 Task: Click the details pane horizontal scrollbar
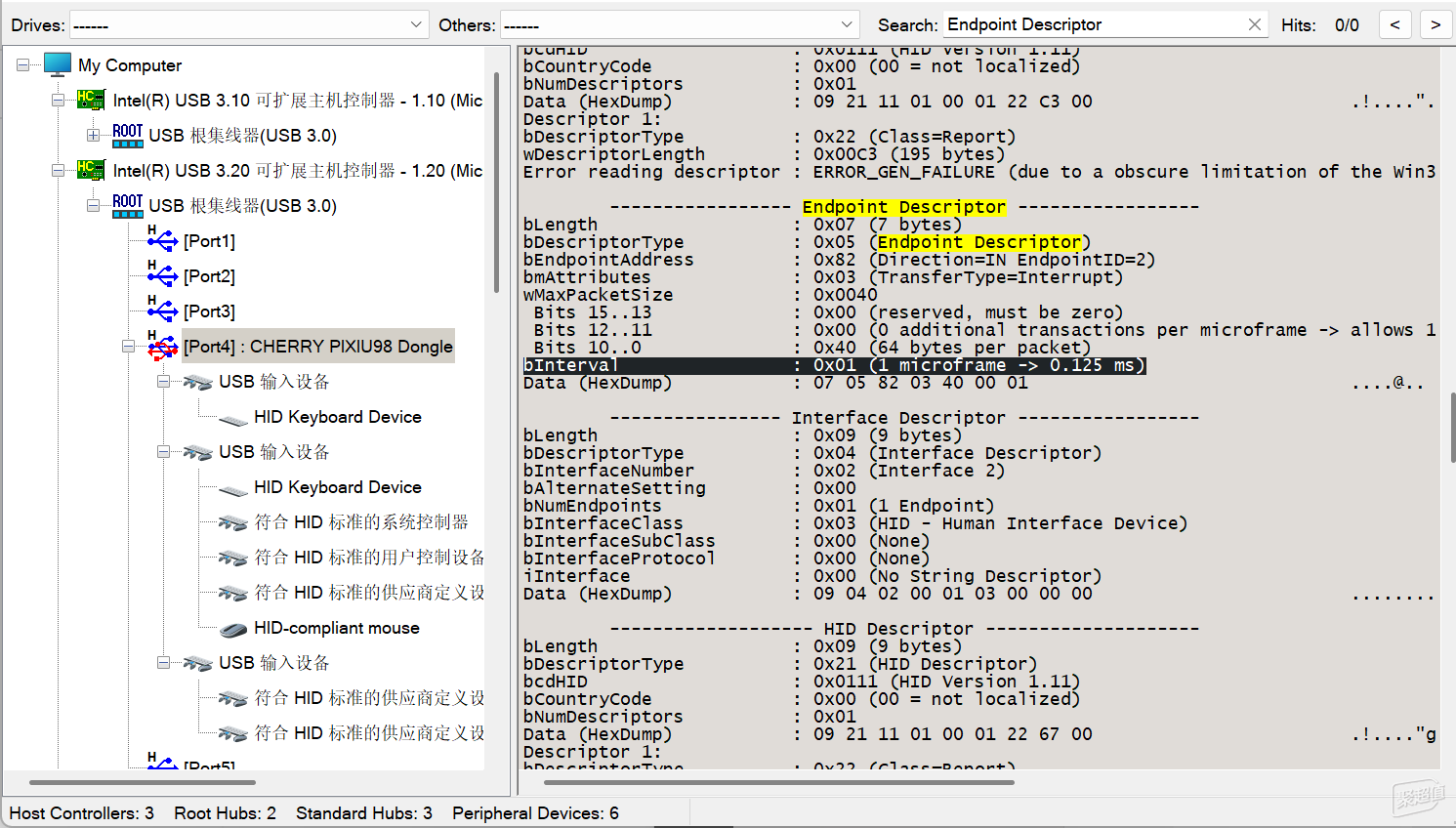779,782
